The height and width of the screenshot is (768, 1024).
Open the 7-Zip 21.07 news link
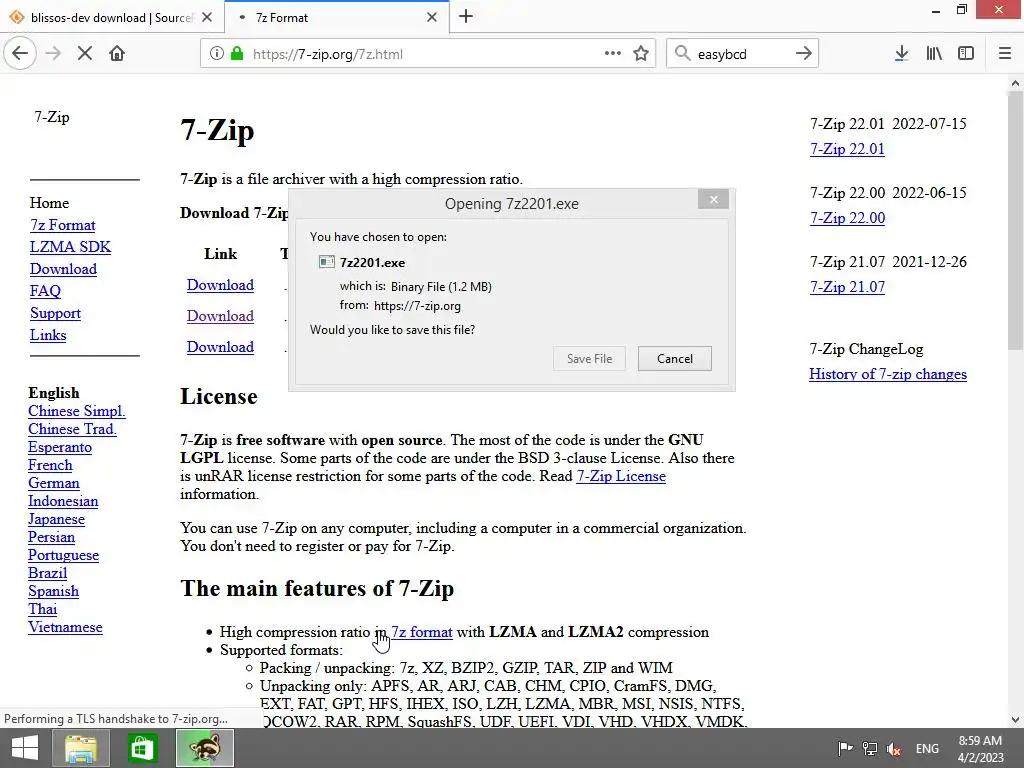pos(847,287)
